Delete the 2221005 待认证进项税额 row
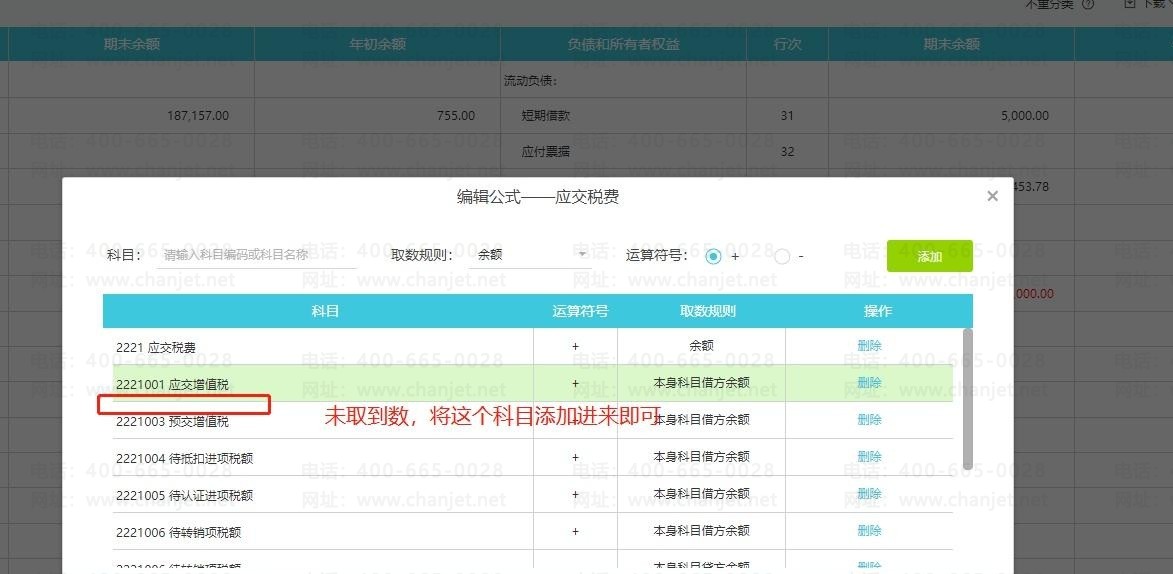The image size is (1173, 574). 869,493
